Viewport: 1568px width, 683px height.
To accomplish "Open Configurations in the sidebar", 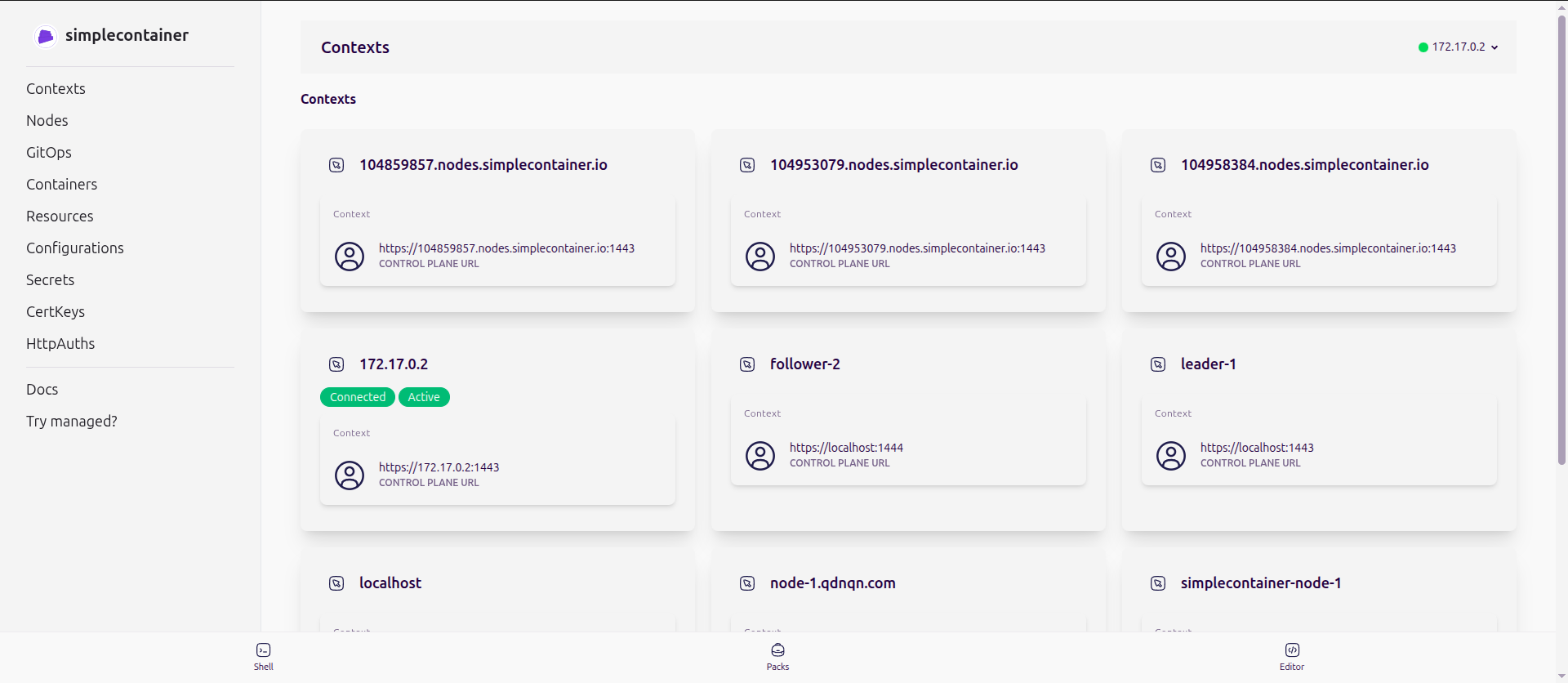I will tap(75, 248).
